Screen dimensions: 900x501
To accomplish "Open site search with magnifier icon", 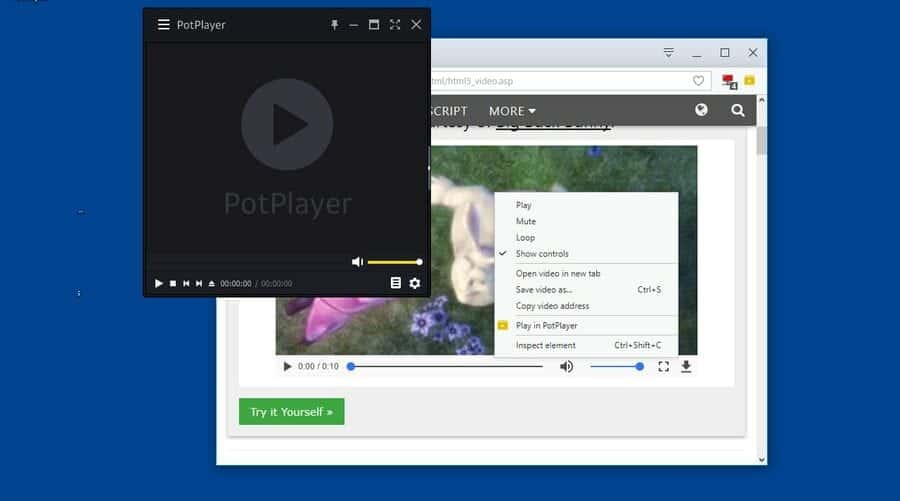I will coord(738,110).
